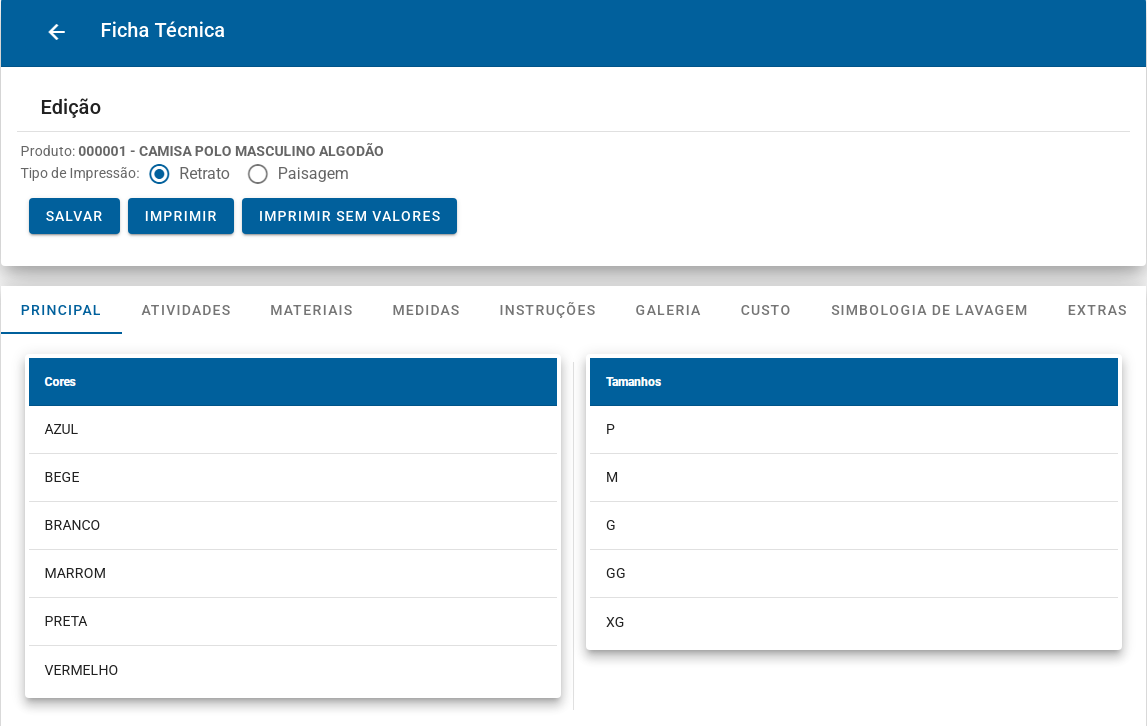The image size is (1147, 726).
Task: Select the XG size row
Action: tap(854, 622)
